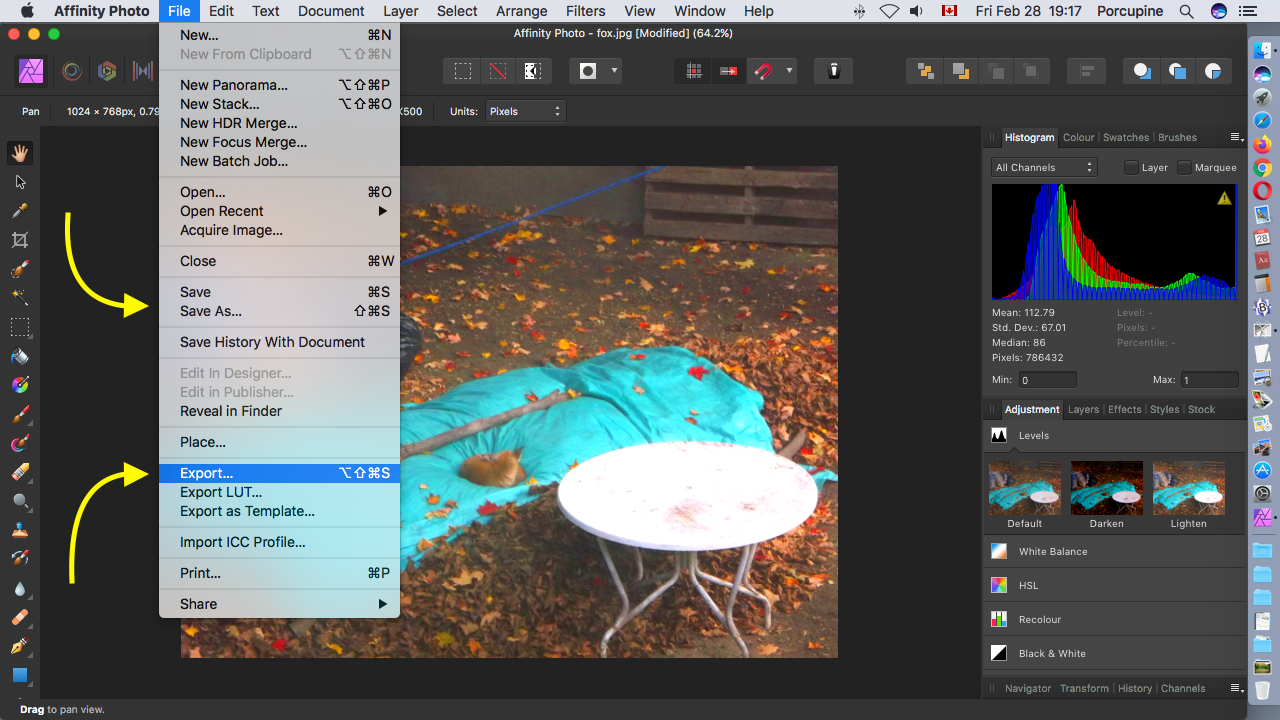Choose Export... from the File menu
Viewport: 1280px width, 720px height.
[279, 473]
